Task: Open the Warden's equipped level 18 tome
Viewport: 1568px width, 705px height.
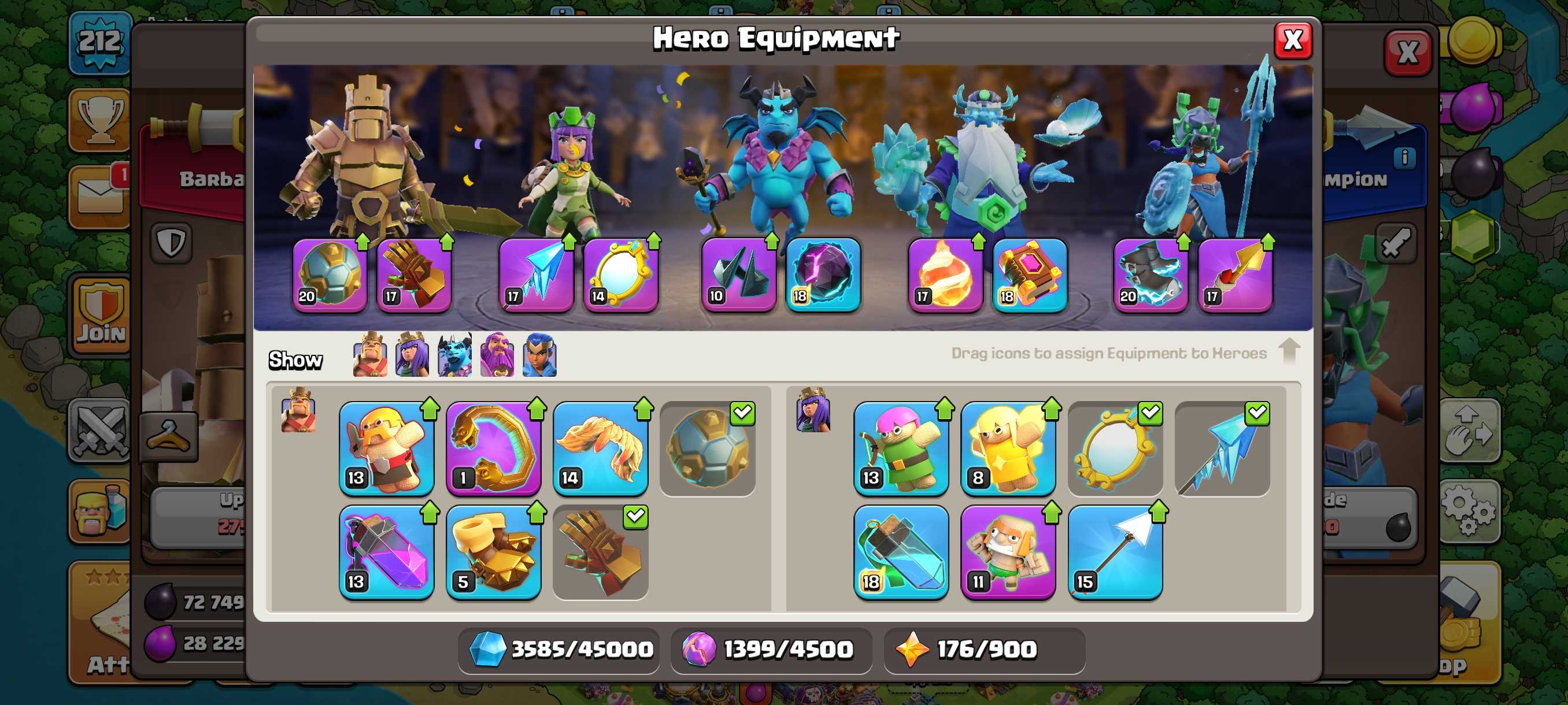Action: [1030, 275]
